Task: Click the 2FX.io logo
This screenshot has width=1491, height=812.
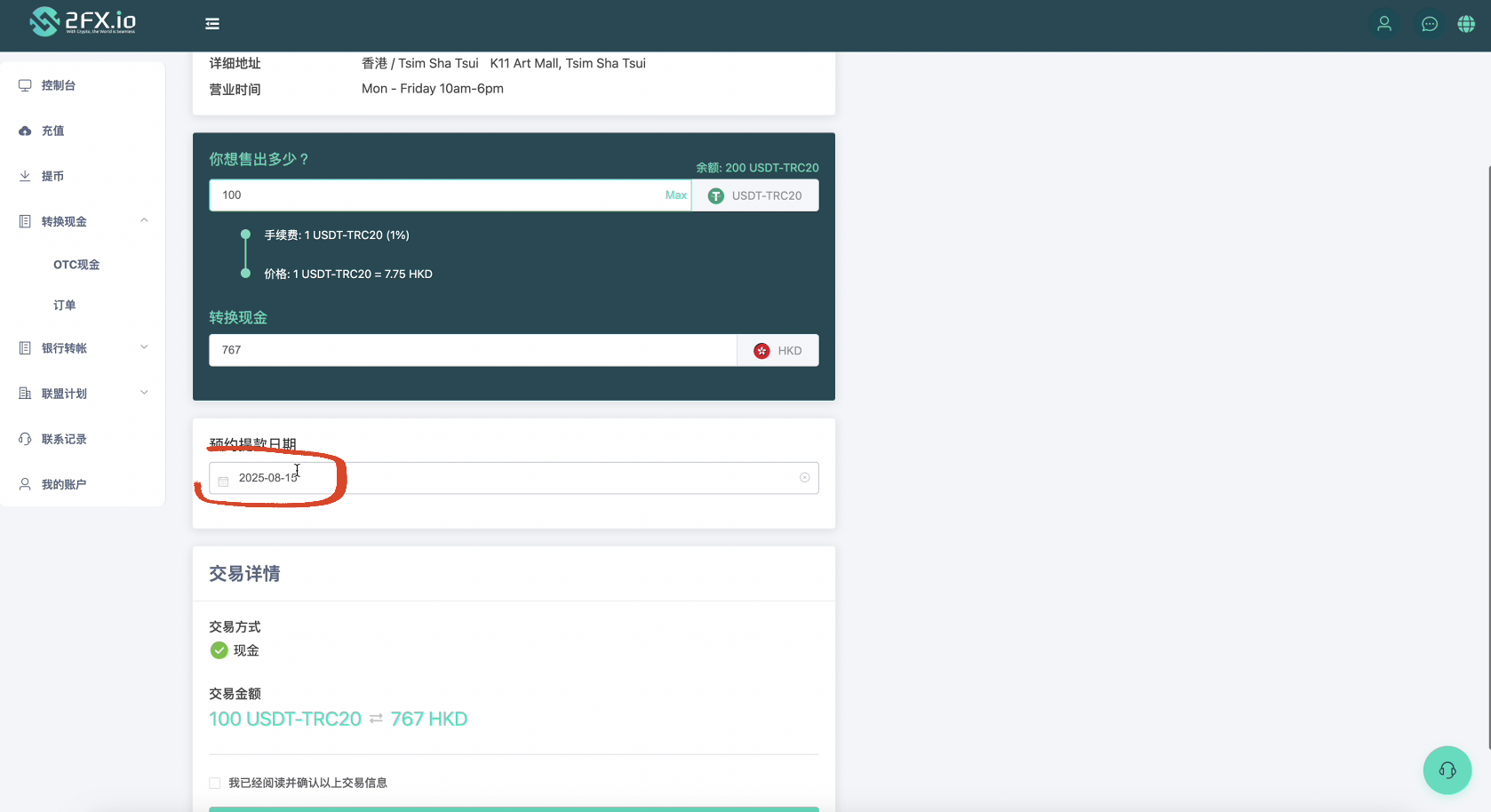Action: point(83,21)
